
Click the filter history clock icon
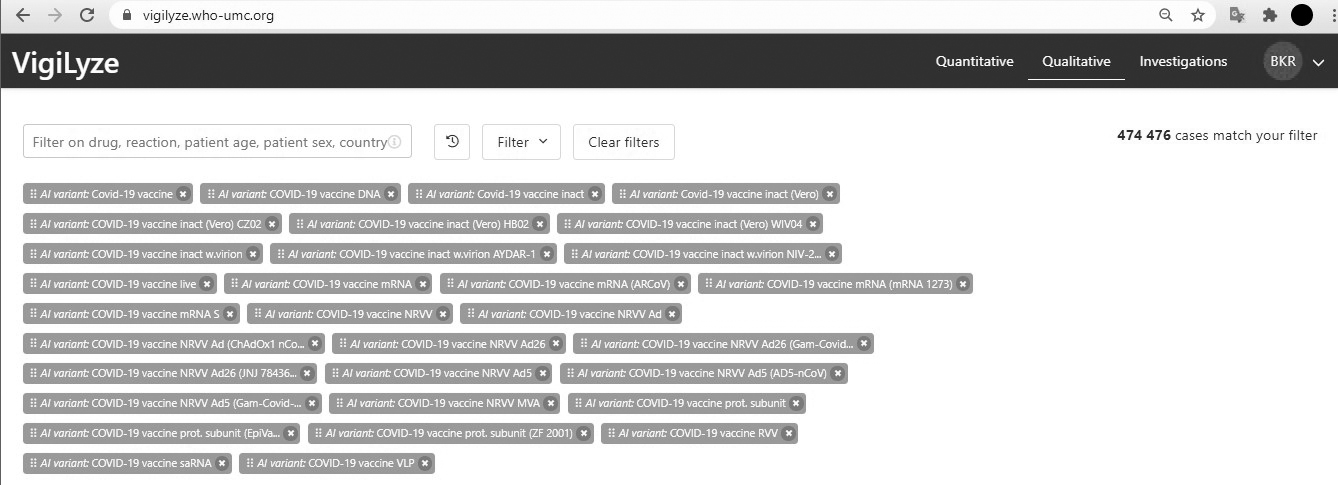(x=452, y=142)
